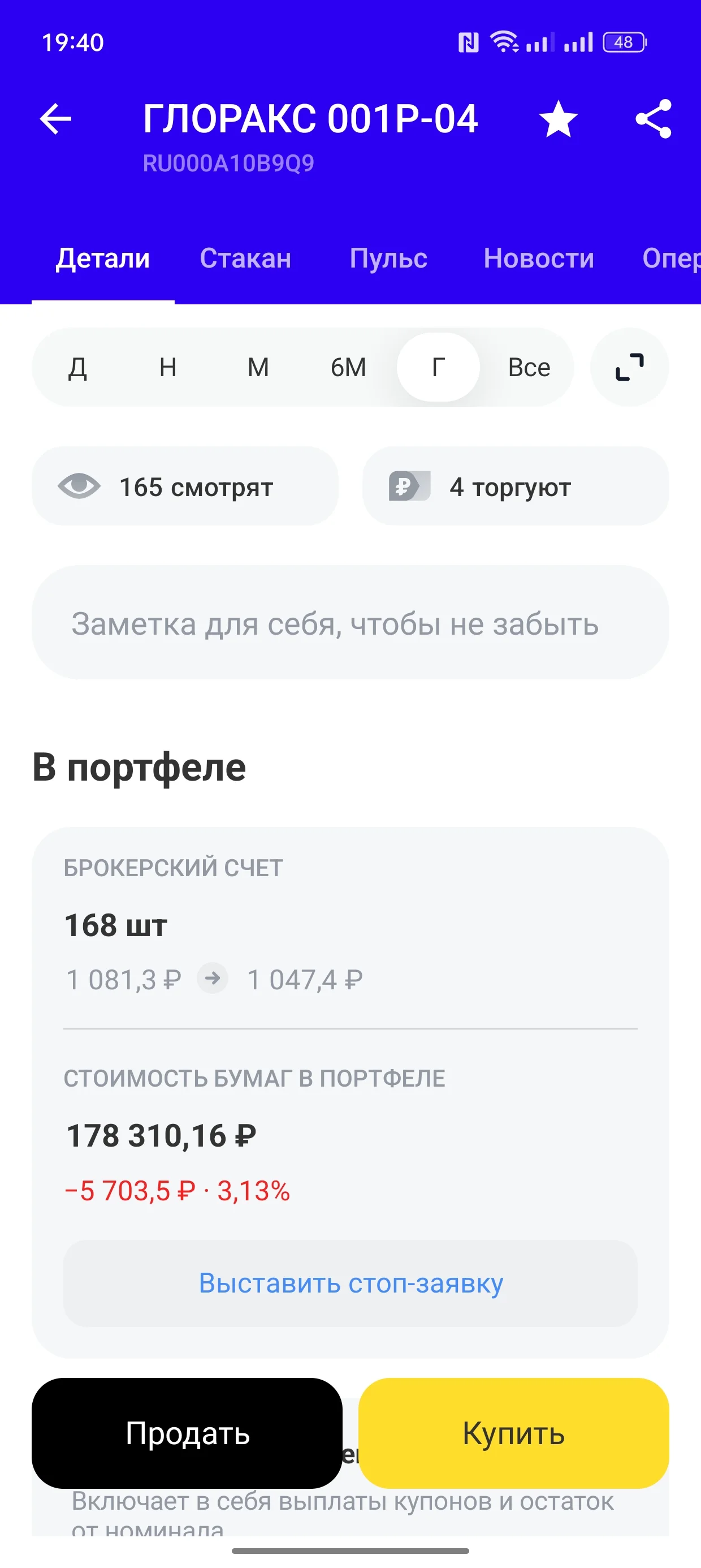Focus the Заметка для себя note field
Screen dimensions: 701x1568
coord(350,622)
